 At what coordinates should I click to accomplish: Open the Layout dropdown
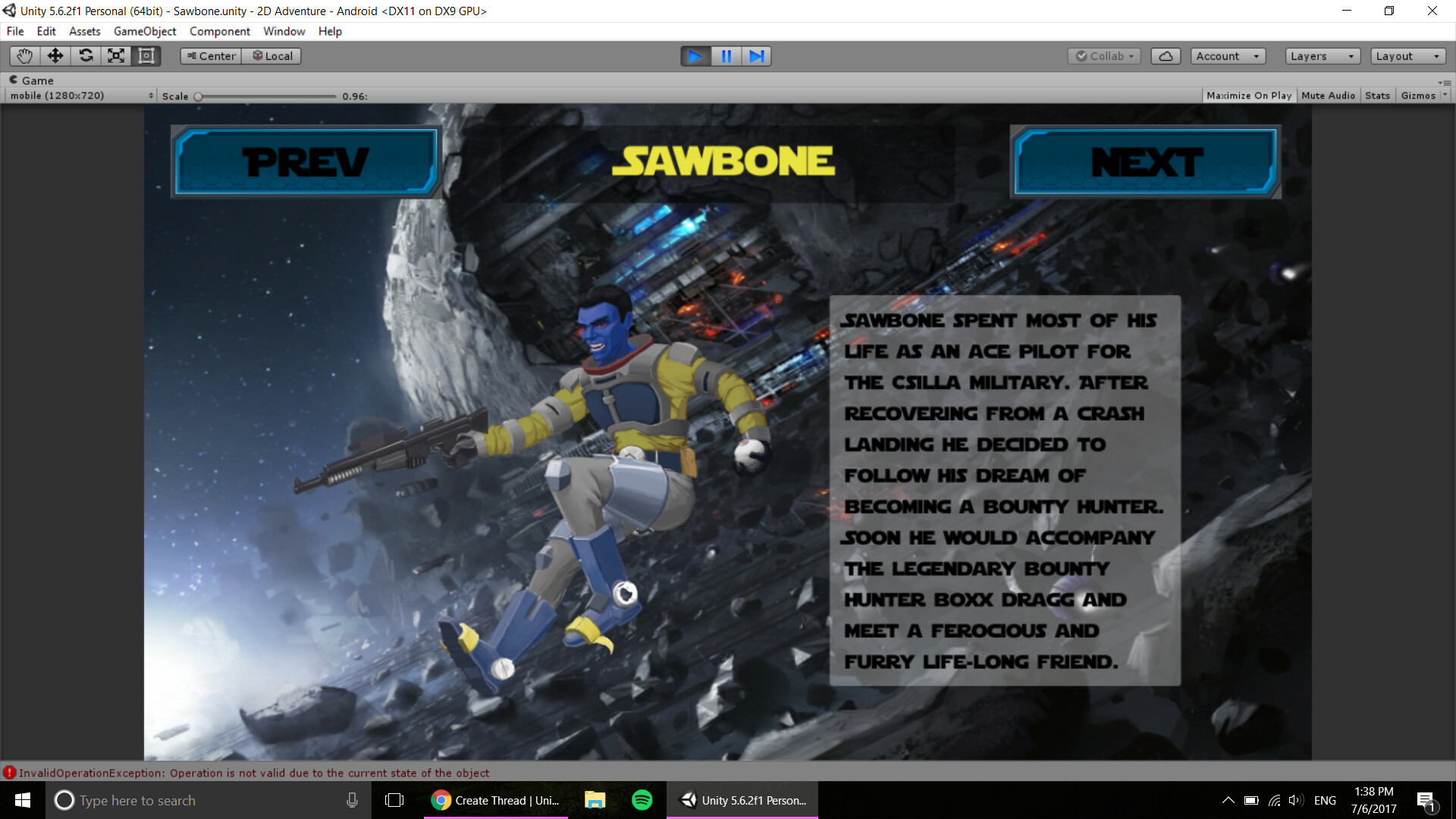pos(1407,56)
